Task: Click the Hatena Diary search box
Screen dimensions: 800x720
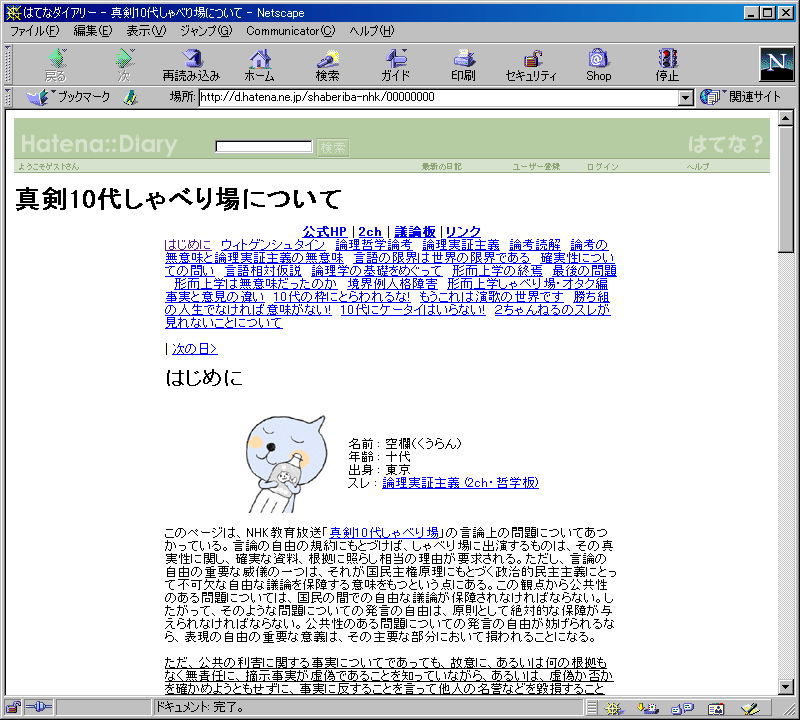Action: pos(264,147)
